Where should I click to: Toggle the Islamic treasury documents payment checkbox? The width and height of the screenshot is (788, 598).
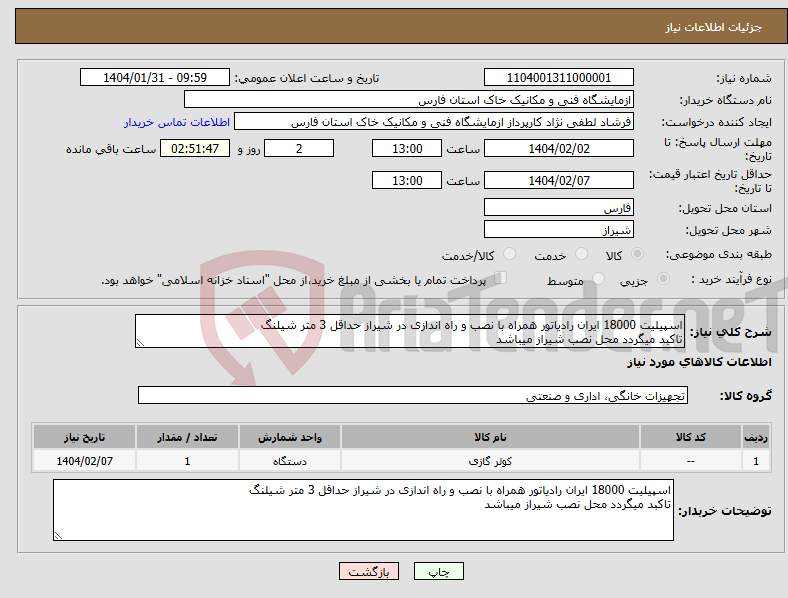pos(501,278)
